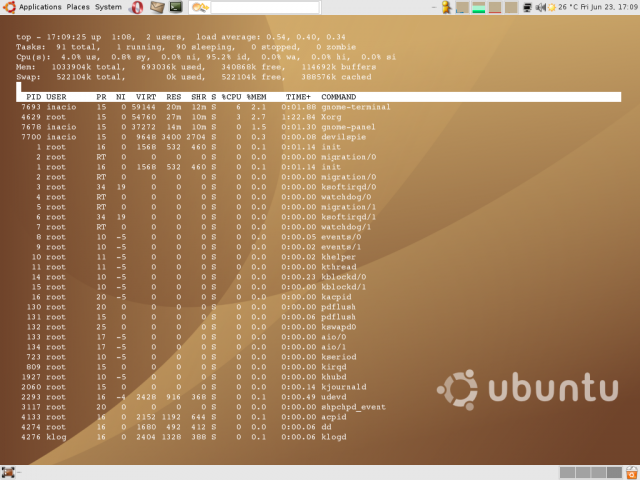Click the 'khelper' process name
Viewport: 640px width, 480px height.
(338, 257)
